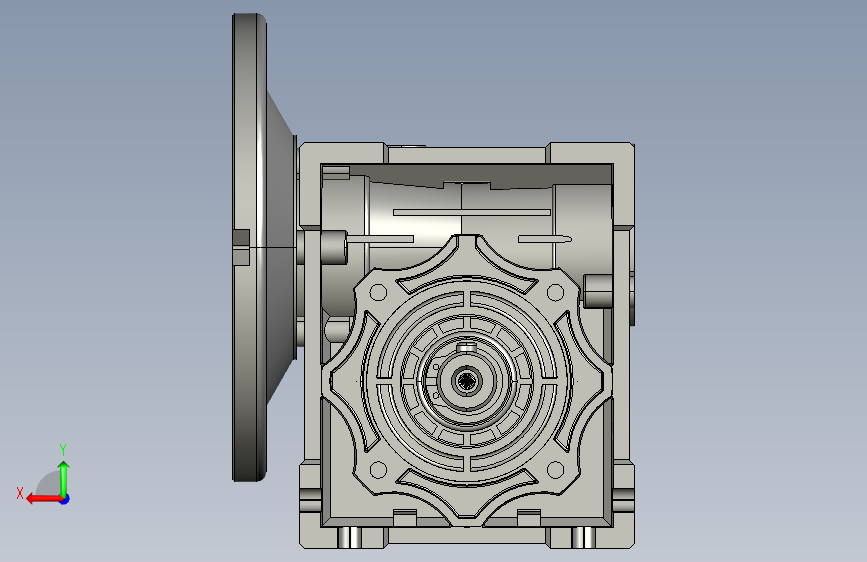The height and width of the screenshot is (562, 867).
Task: Click the red X axis arrow of the triad
Action: [x=43, y=499]
